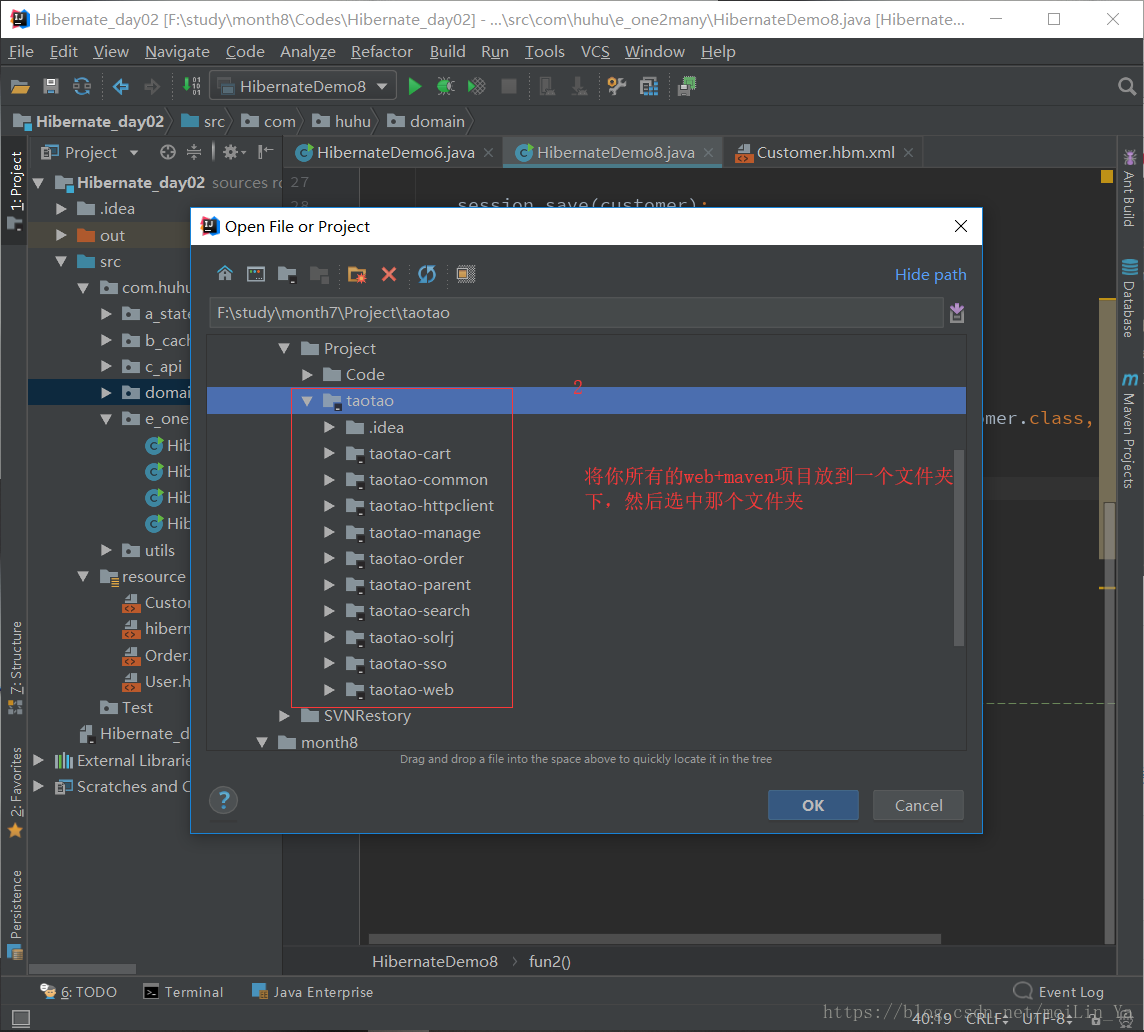Open the Maven Projects side panel
Viewport: 1144px width, 1032px height.
(1129, 431)
